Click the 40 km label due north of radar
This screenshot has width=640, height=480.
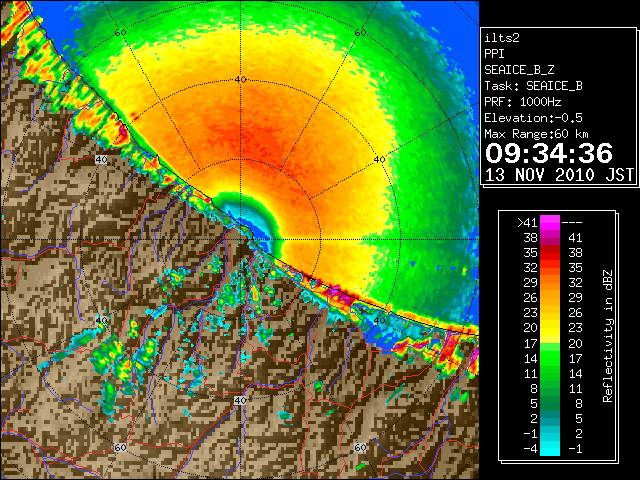pos(240,79)
